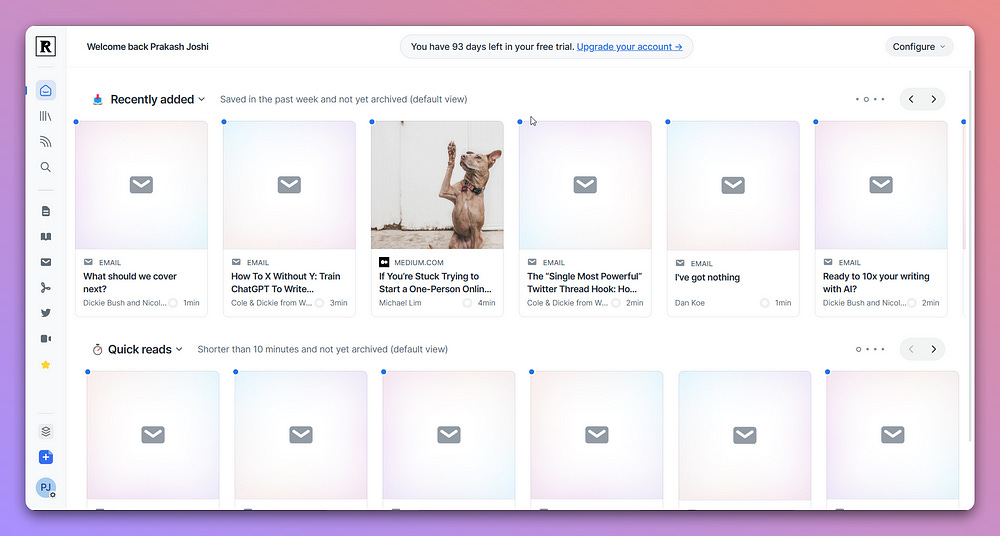Open the Tweets Twitter bird icon
The width and height of the screenshot is (1000, 536).
(x=46, y=313)
